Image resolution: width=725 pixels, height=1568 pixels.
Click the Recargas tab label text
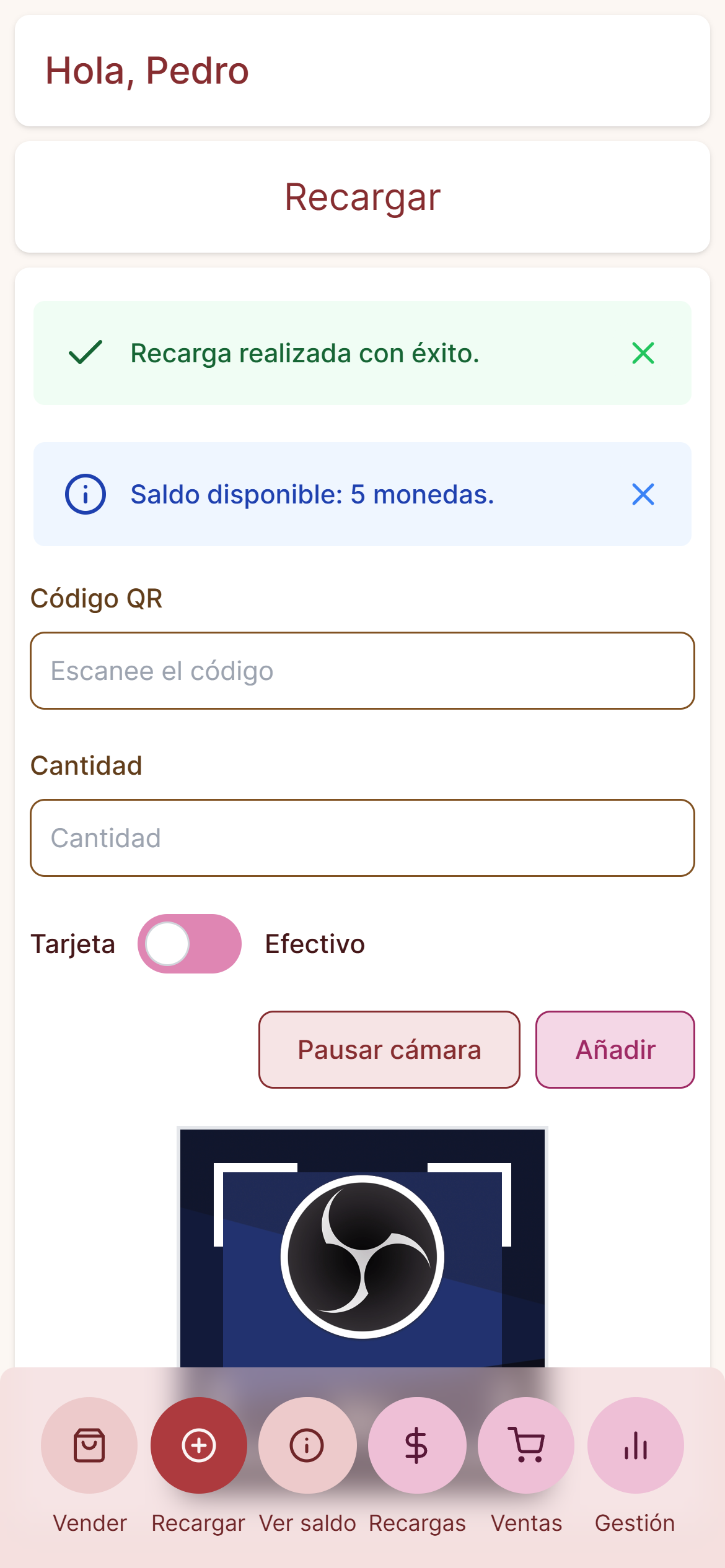coord(417,1523)
